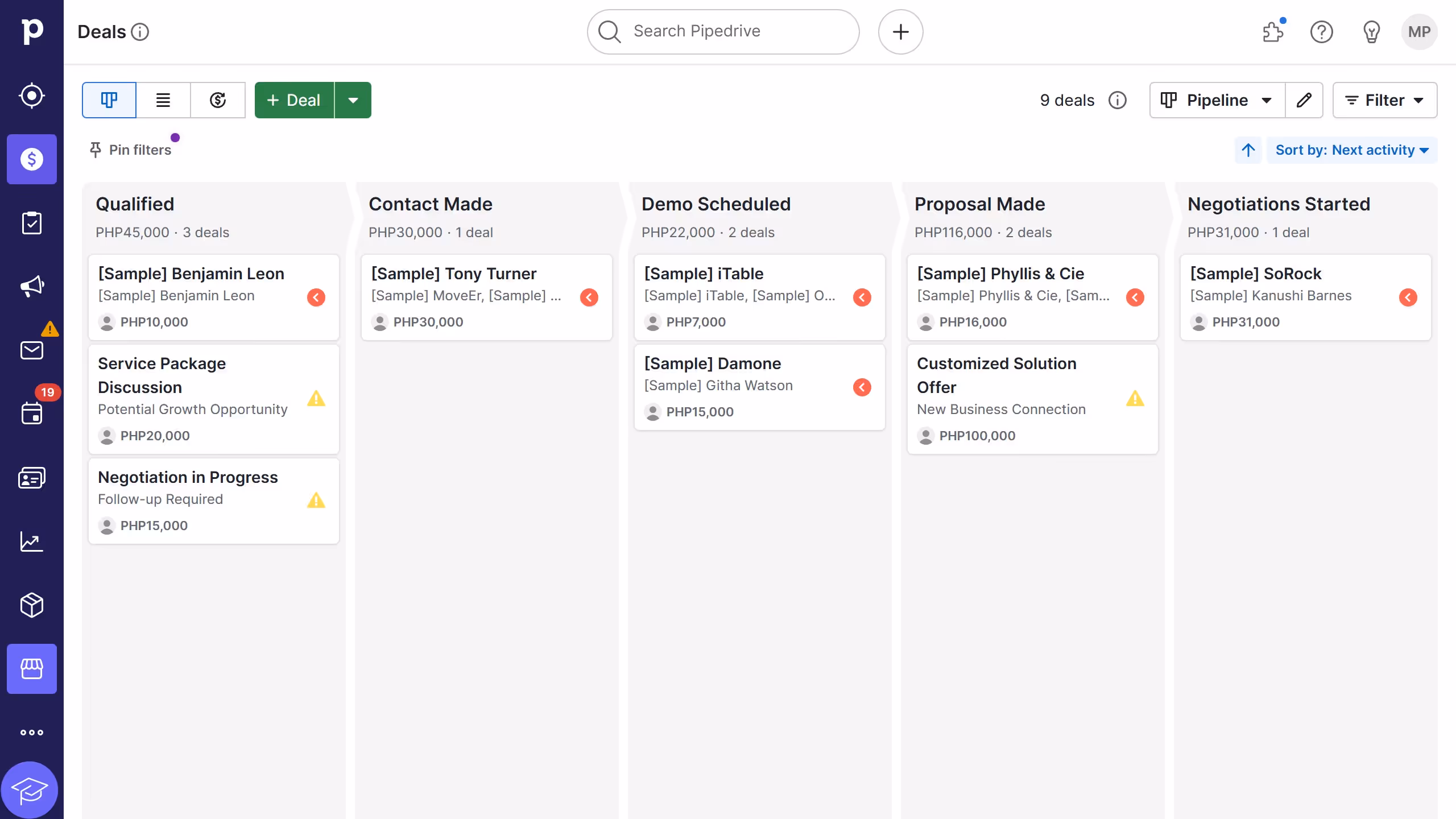Switch to the forecast view
The height and width of the screenshot is (819, 1456).
point(218,100)
